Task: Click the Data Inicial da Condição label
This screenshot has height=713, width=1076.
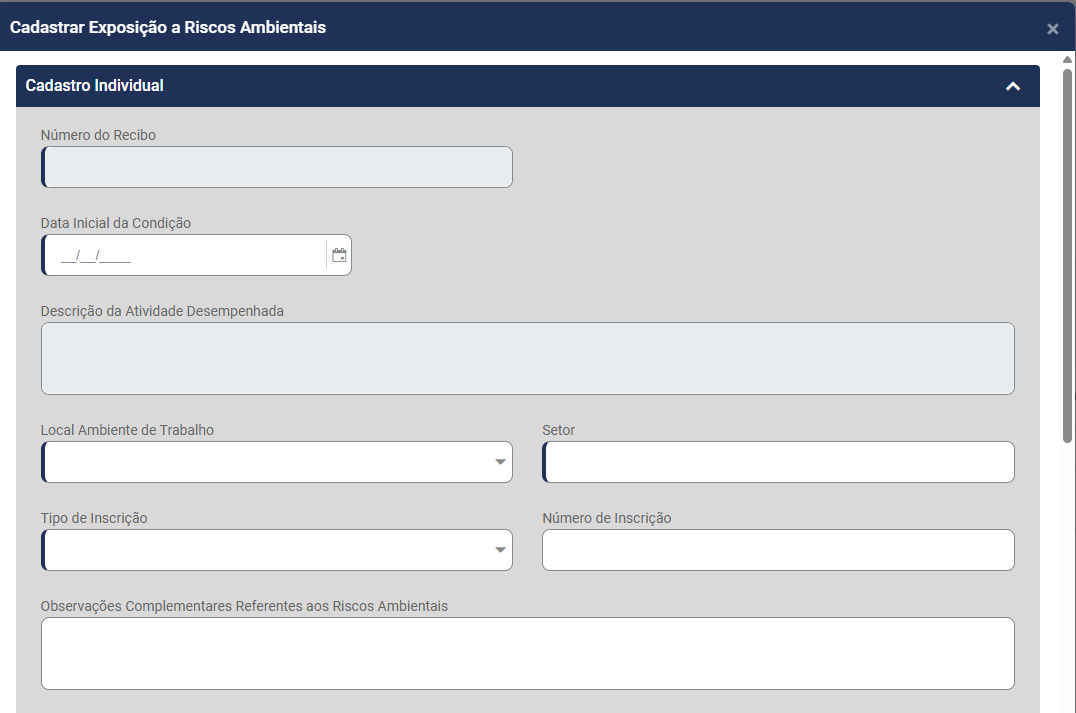Action: [x=115, y=223]
